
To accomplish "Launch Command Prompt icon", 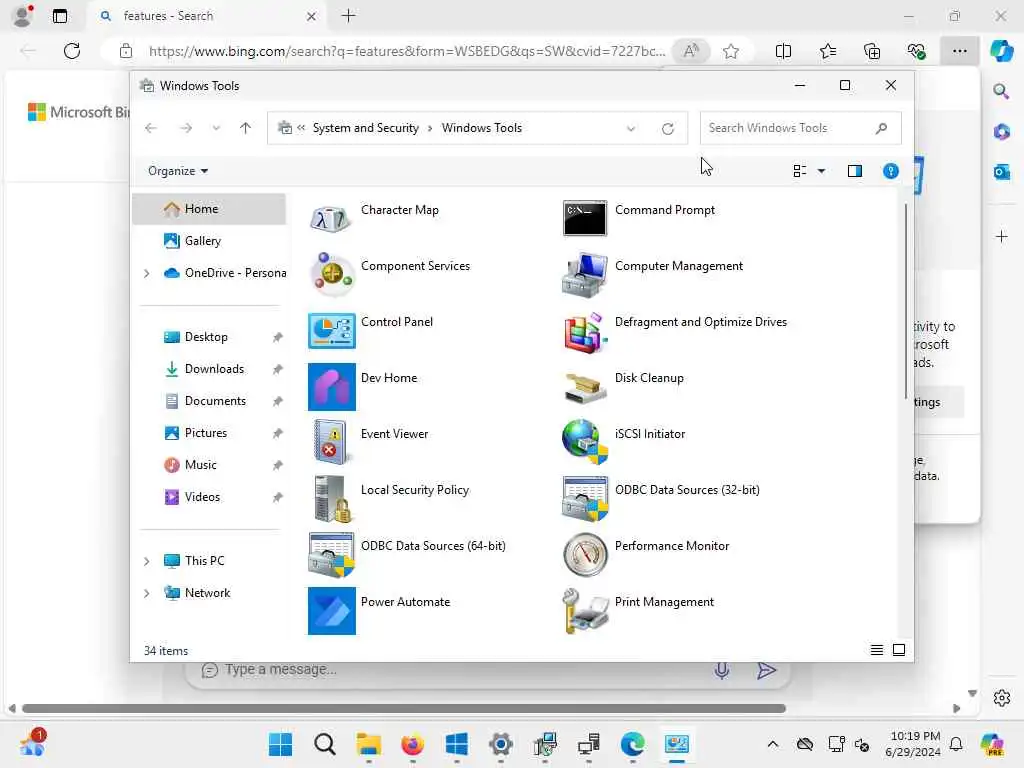I will (584, 218).
